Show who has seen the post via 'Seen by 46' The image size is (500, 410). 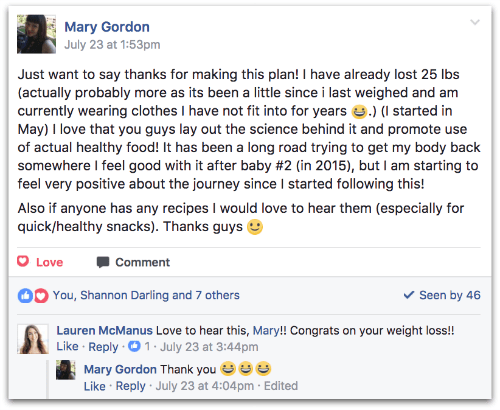(450, 295)
